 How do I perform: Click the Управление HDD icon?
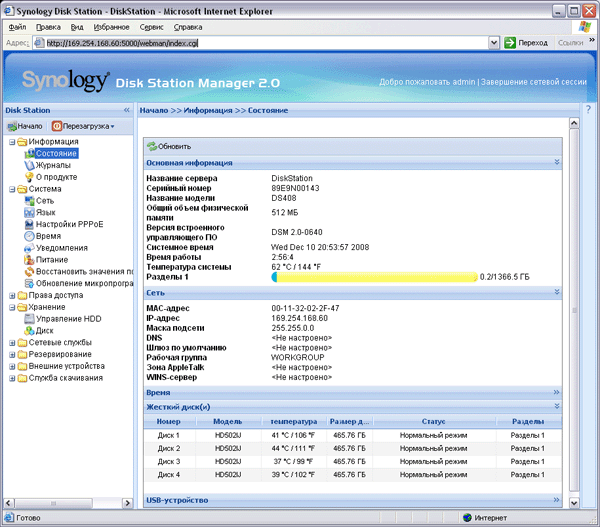[29, 319]
